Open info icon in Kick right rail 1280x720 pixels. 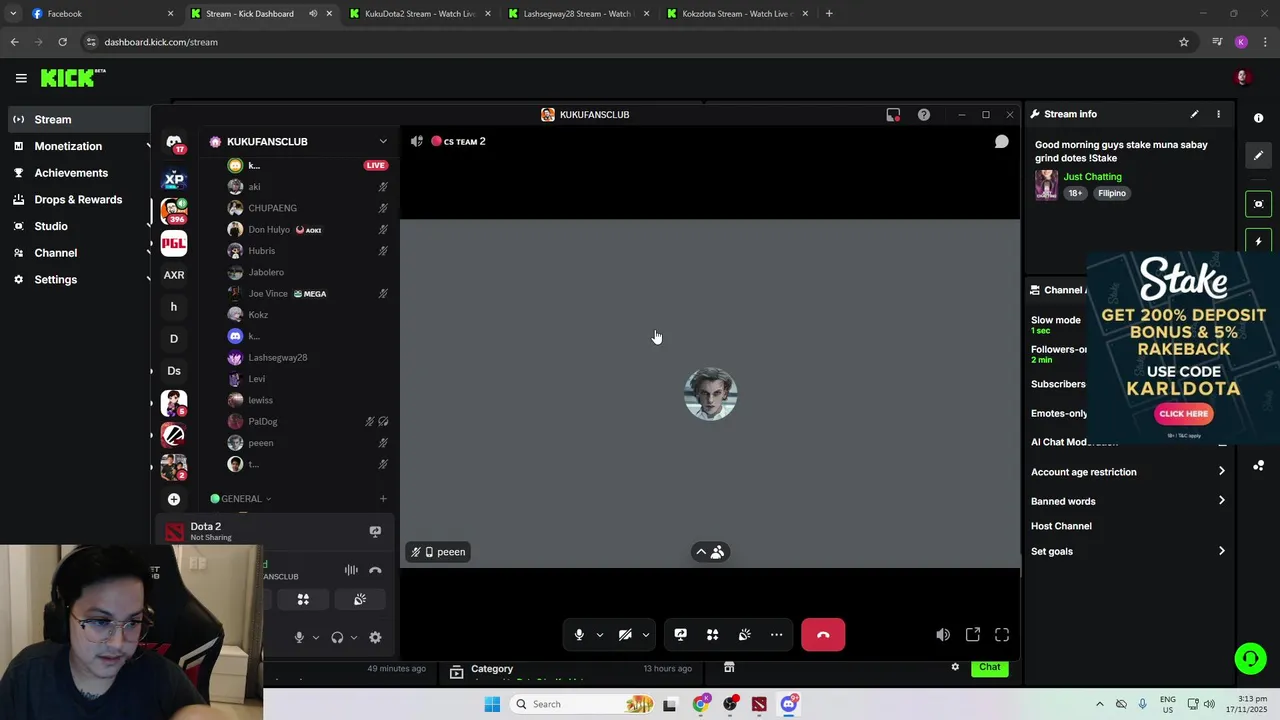point(1258,118)
